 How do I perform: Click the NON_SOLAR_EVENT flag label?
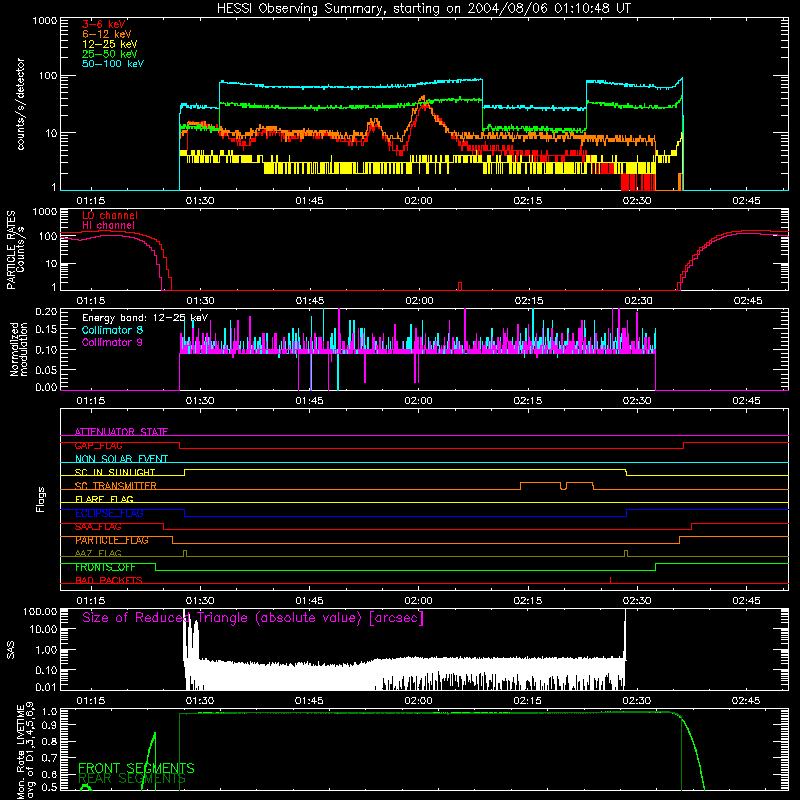click(x=121, y=459)
